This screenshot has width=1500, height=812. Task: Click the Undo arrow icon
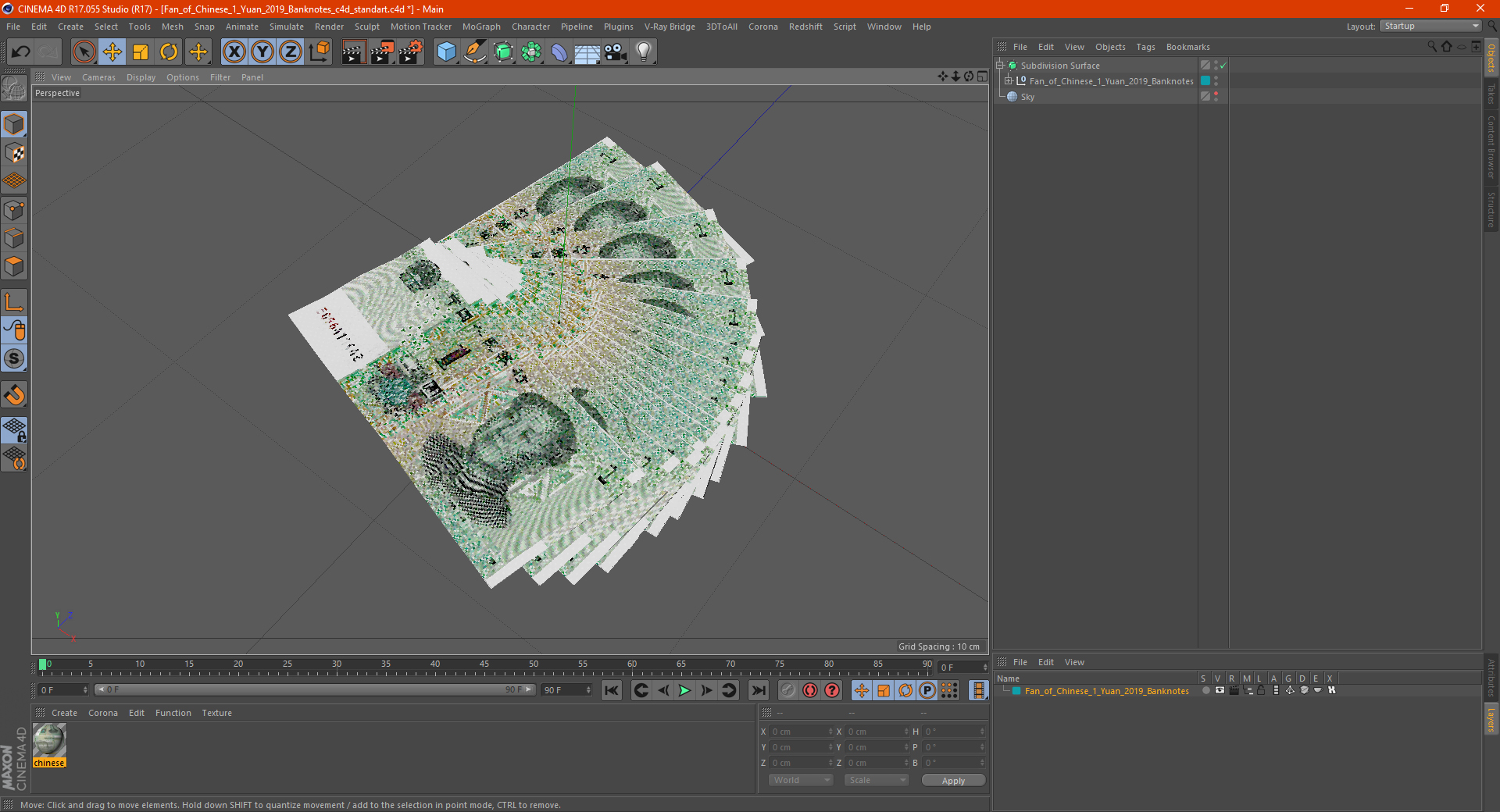20,52
